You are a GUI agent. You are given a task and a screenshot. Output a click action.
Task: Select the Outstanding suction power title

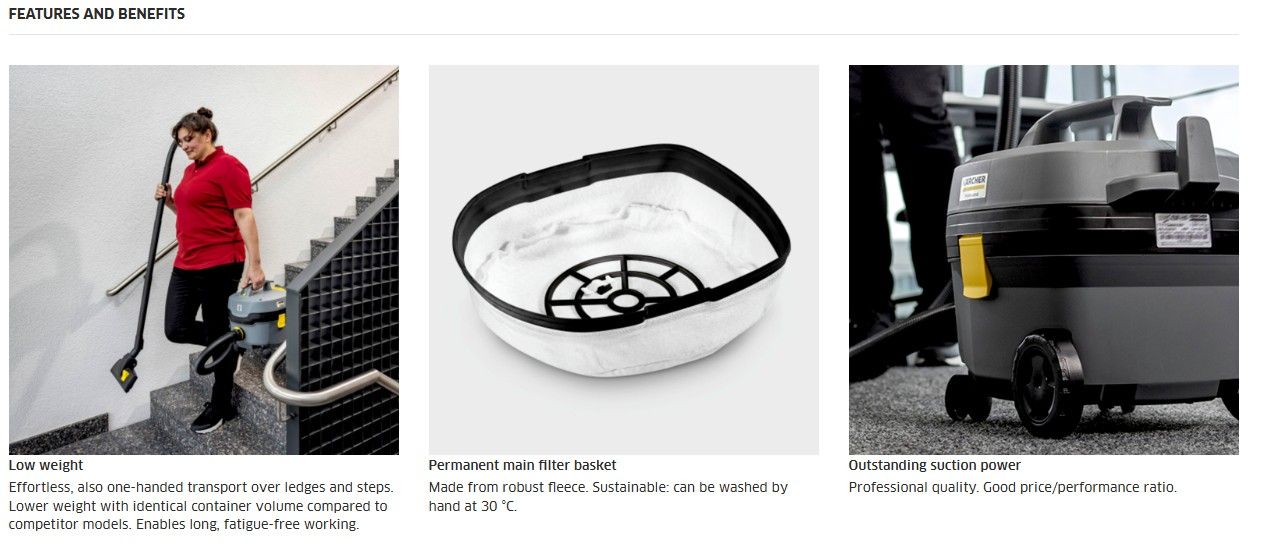pos(935,465)
